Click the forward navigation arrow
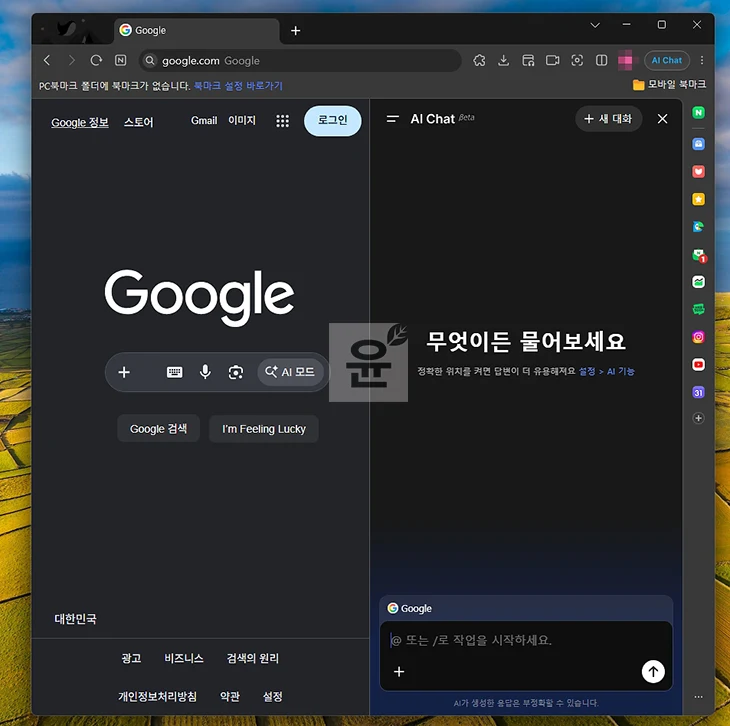This screenshot has width=730, height=726. point(71,61)
